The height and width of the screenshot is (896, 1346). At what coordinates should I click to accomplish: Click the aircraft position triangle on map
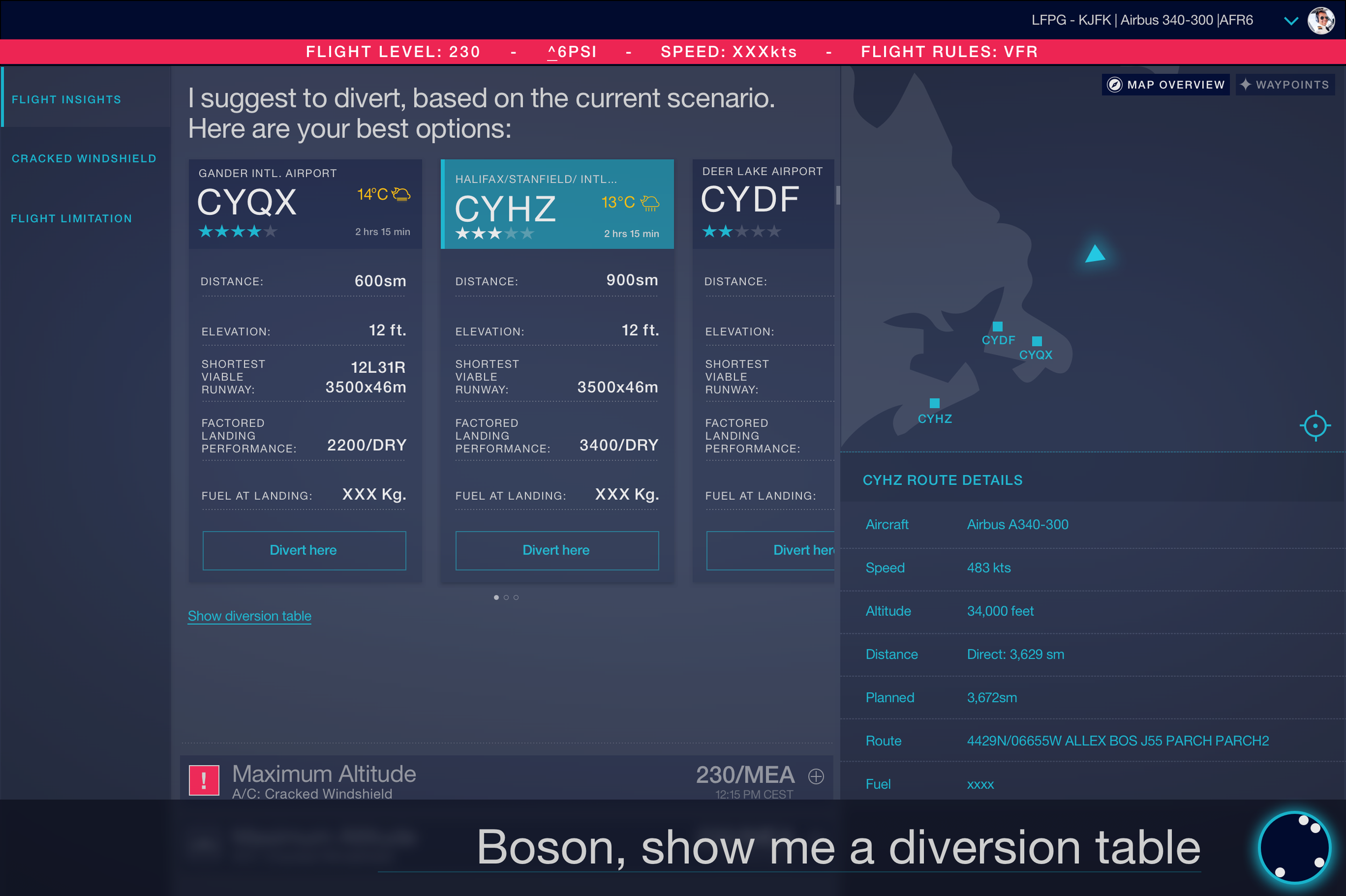pos(1095,255)
